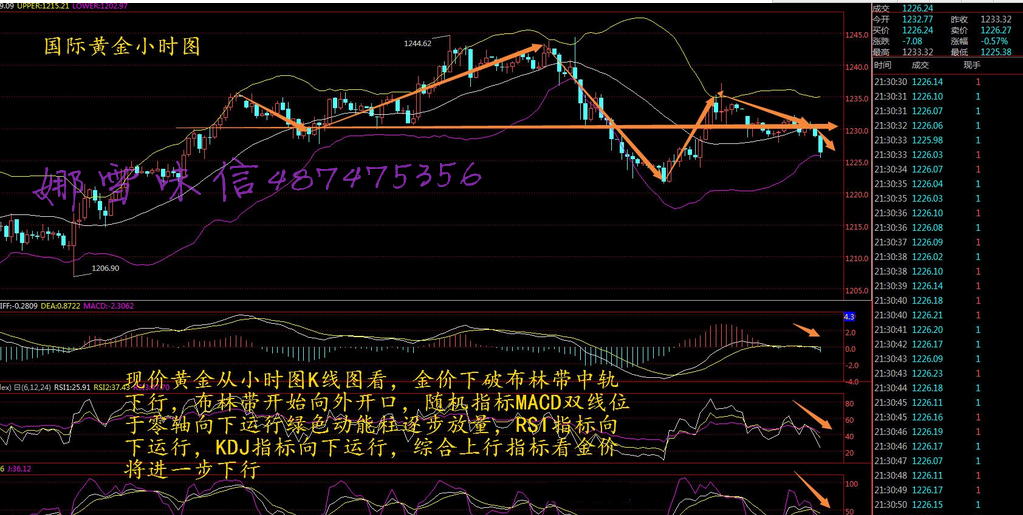Select the 涨幅 value -0.57%

(994, 40)
